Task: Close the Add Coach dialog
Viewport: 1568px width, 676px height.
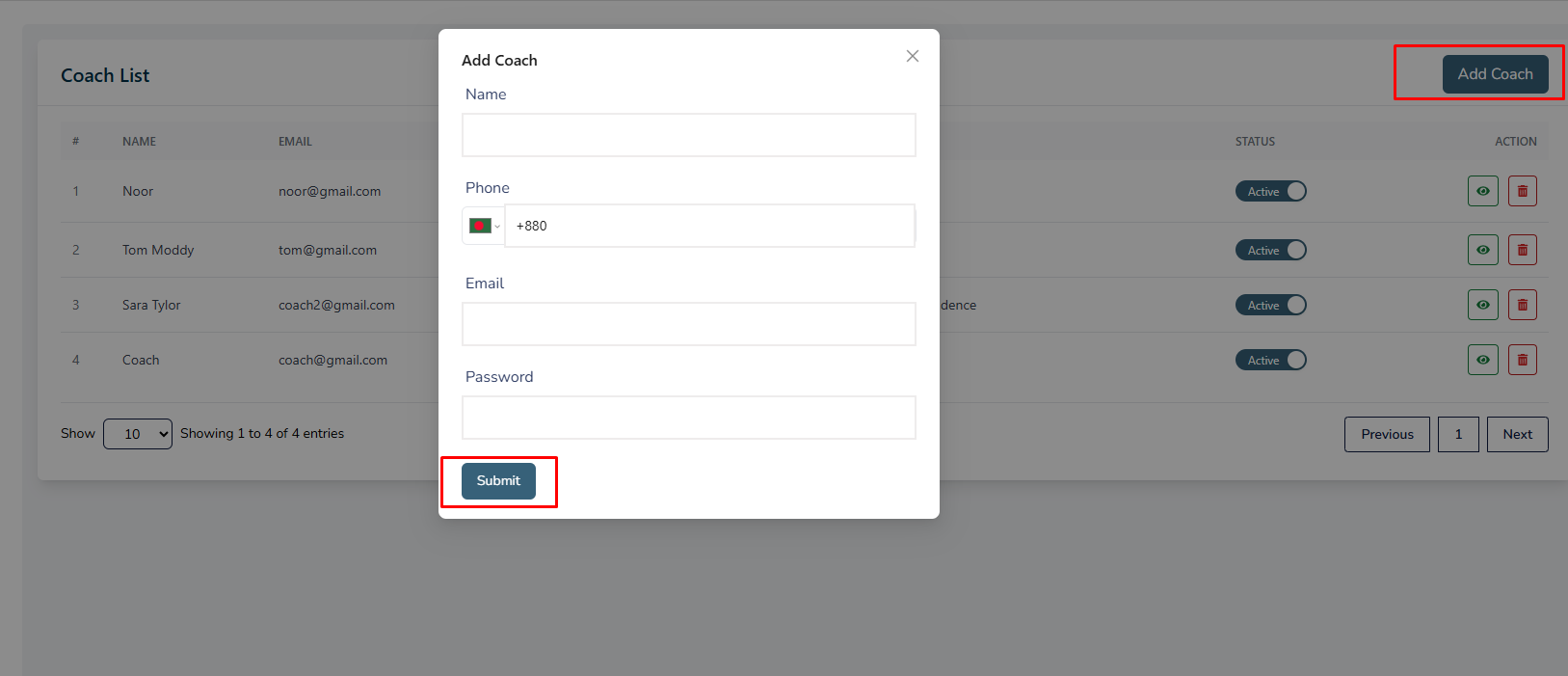Action: (913, 56)
